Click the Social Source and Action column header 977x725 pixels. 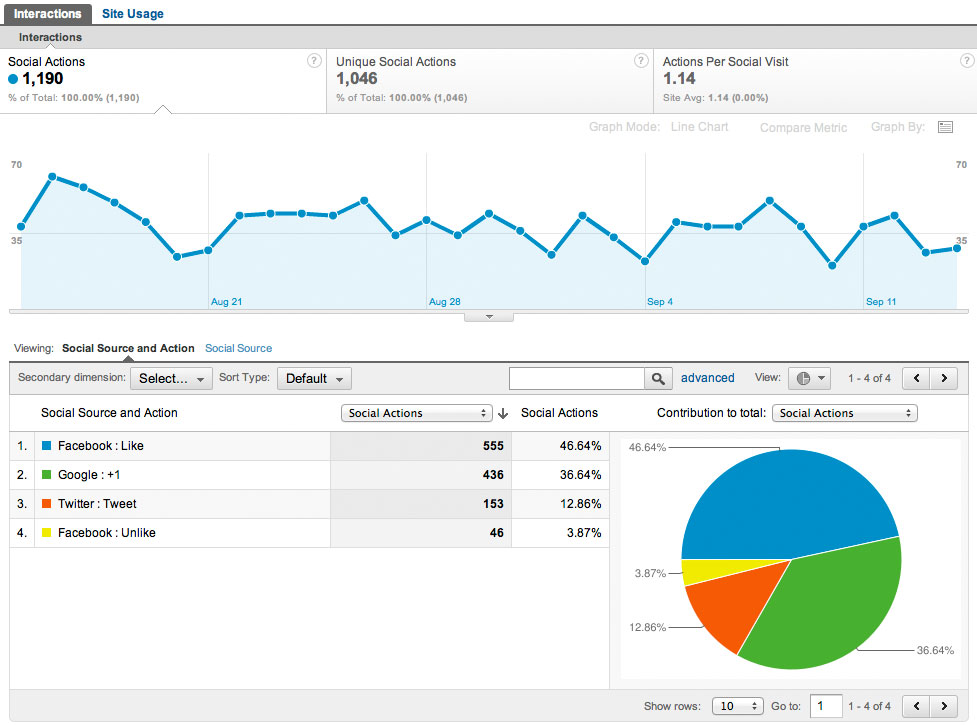click(109, 413)
